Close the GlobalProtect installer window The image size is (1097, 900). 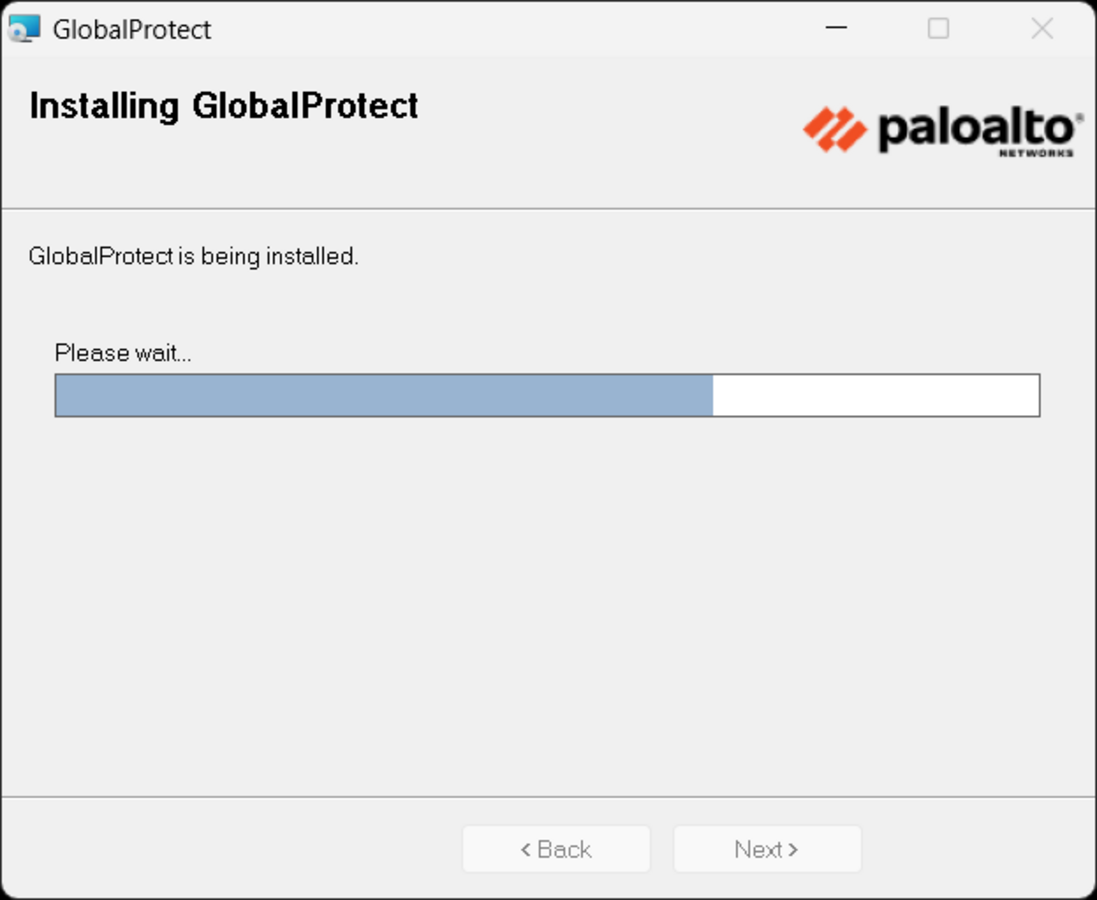pos(1042,29)
